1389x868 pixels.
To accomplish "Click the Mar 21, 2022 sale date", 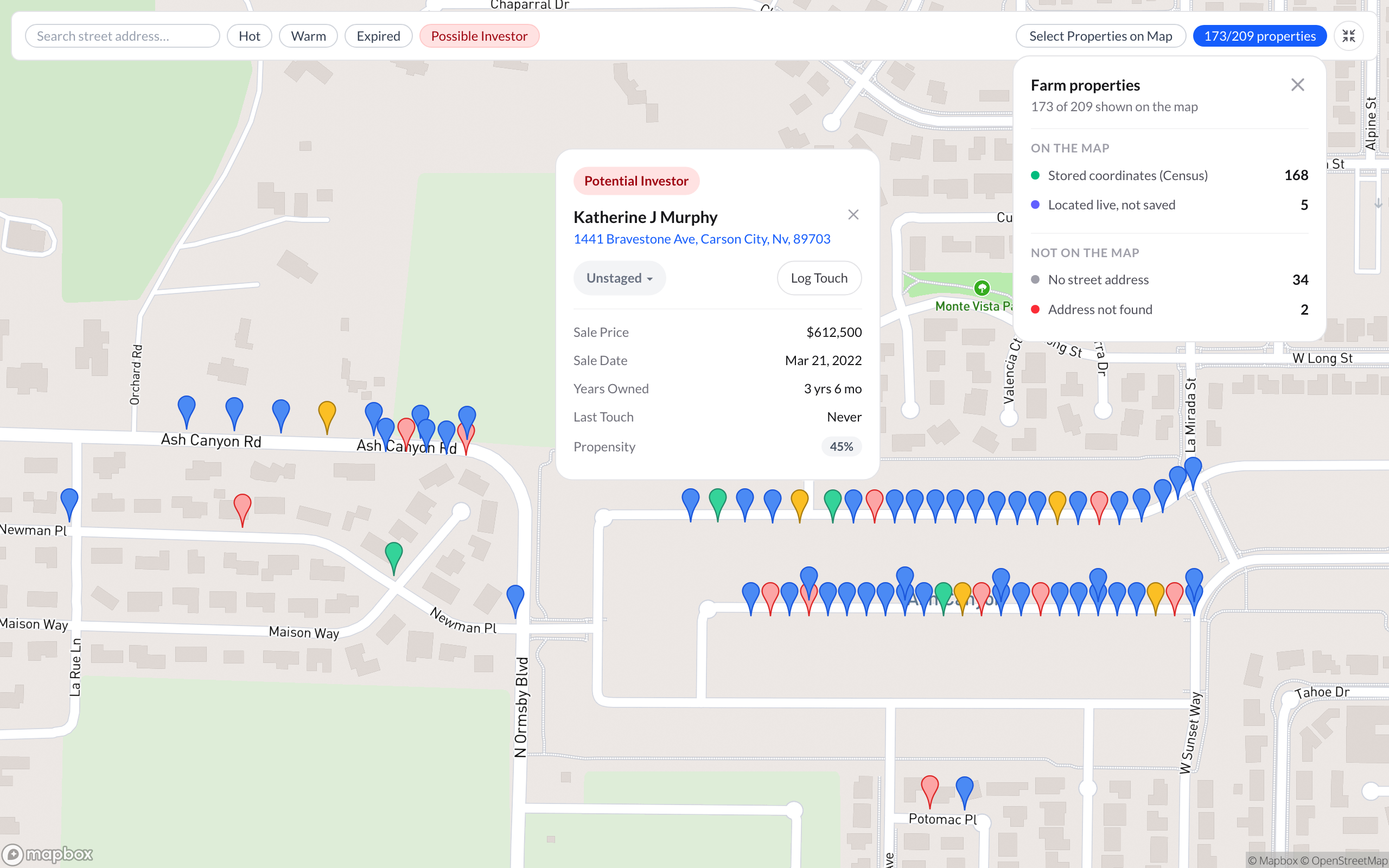I will [x=823, y=361].
